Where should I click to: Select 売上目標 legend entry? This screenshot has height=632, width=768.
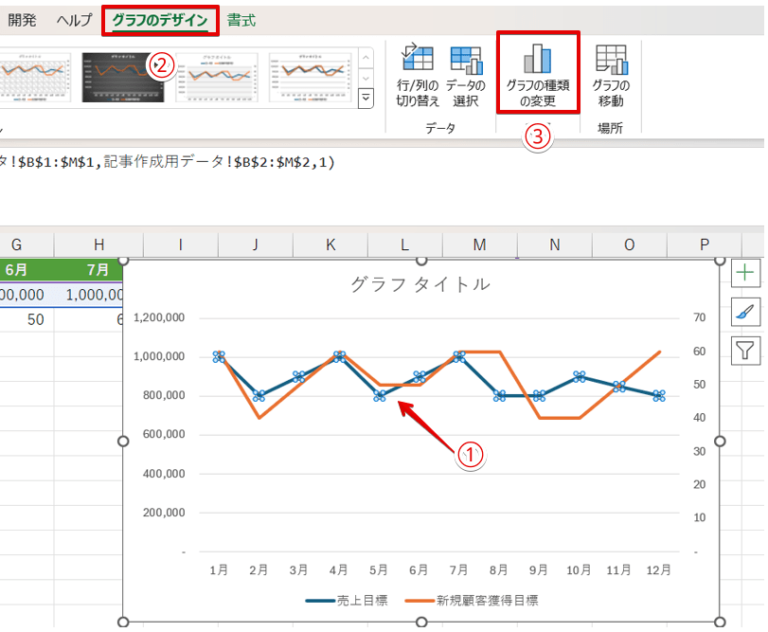pos(346,601)
